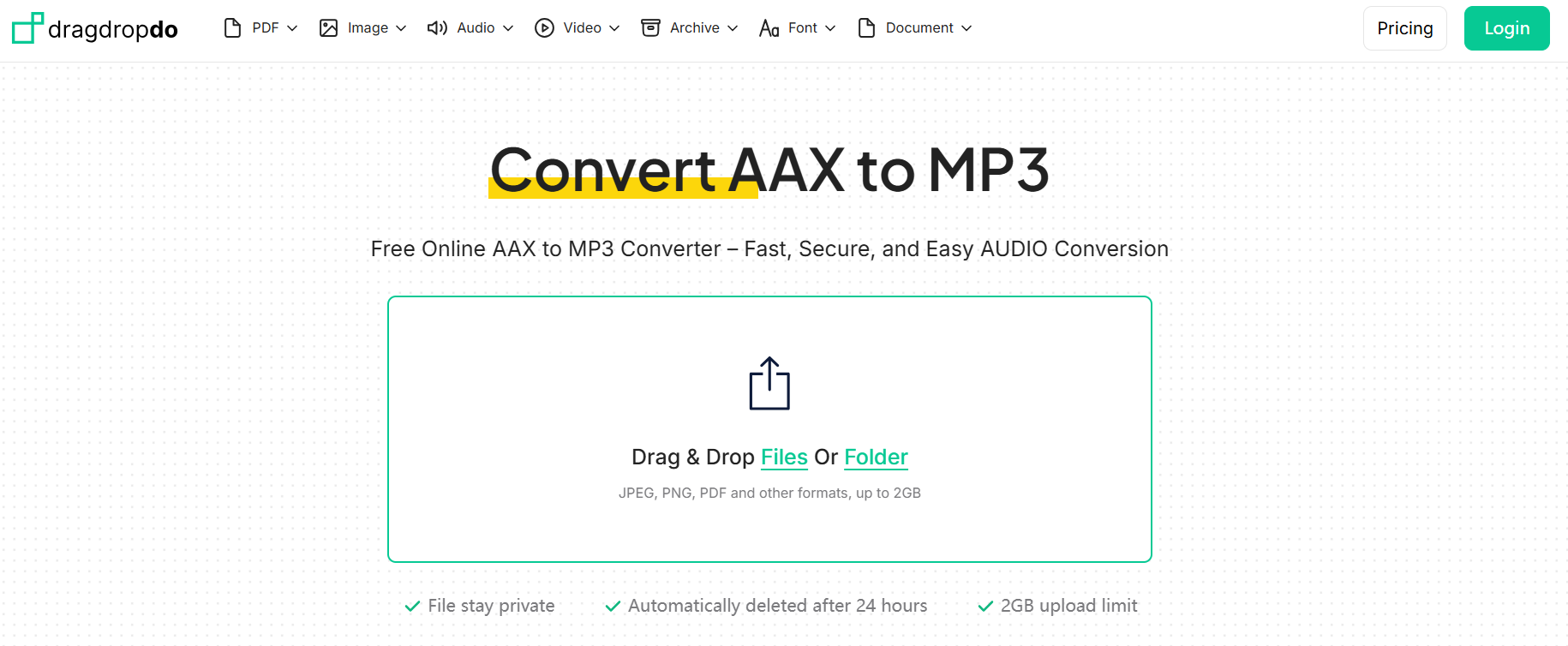Click the Pricing button
This screenshot has width=1568, height=646.
point(1404,27)
